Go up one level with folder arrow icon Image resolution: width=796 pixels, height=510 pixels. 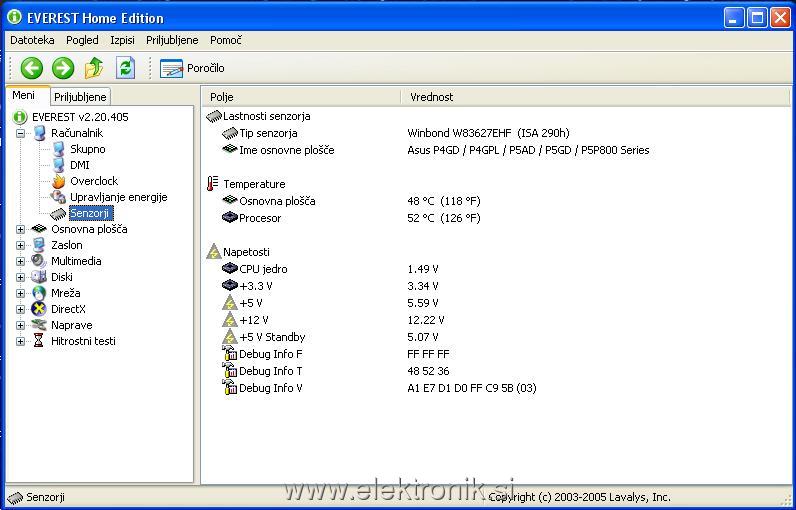pyautogui.click(x=94, y=68)
